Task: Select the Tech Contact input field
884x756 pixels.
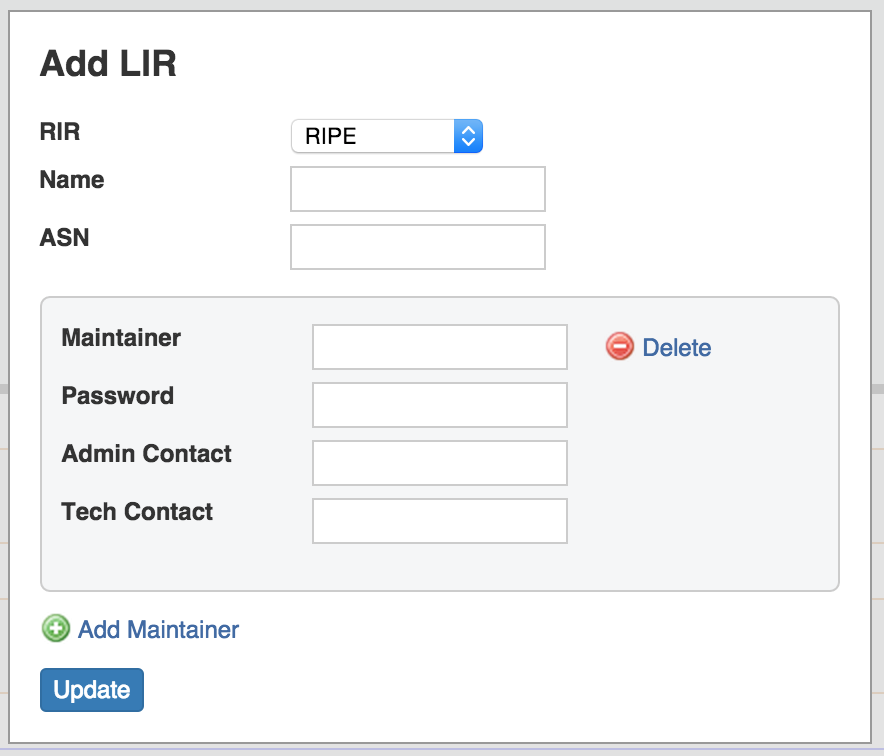Action: 439,521
